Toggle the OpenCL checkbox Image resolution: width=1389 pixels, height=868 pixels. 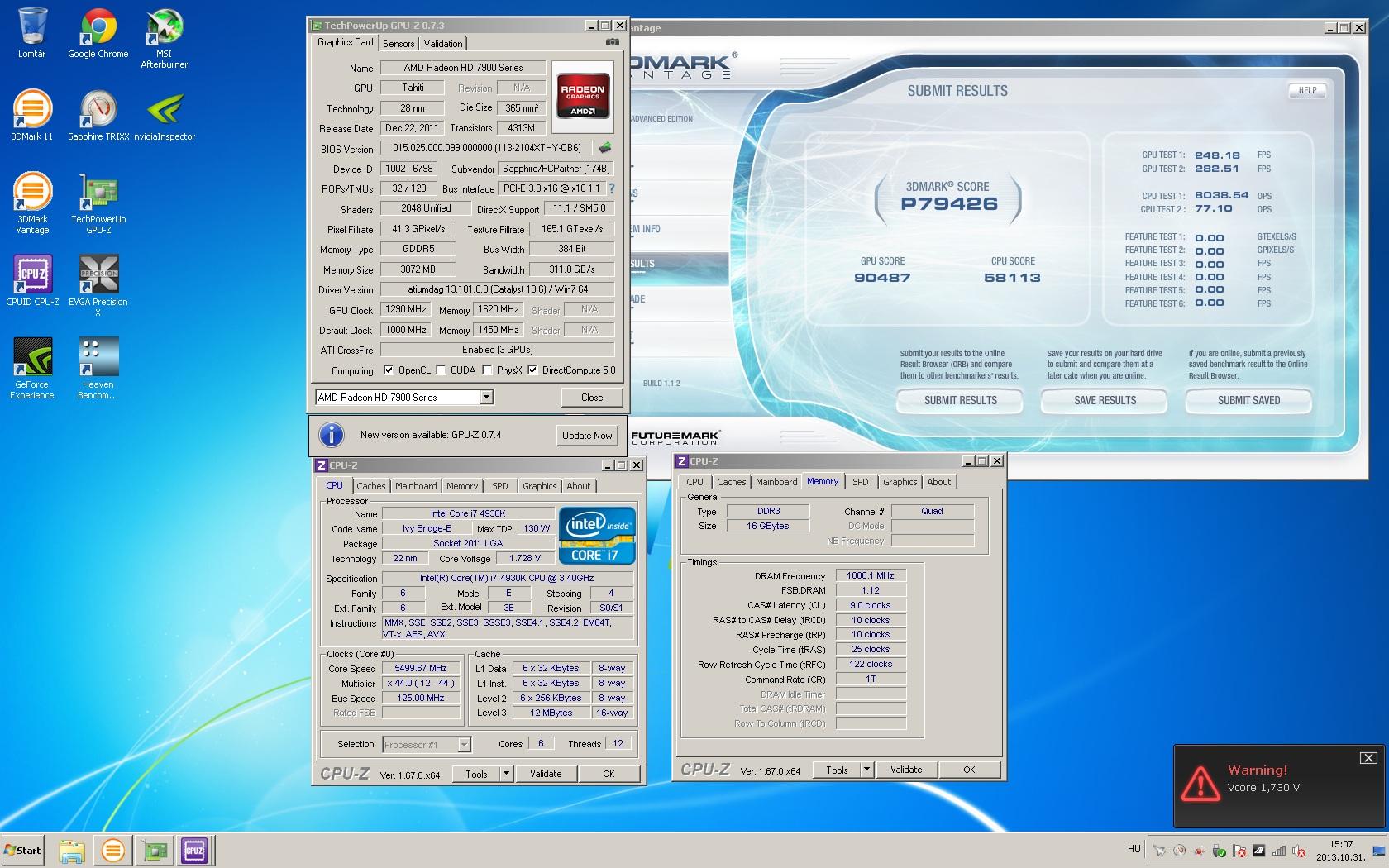click(x=389, y=370)
